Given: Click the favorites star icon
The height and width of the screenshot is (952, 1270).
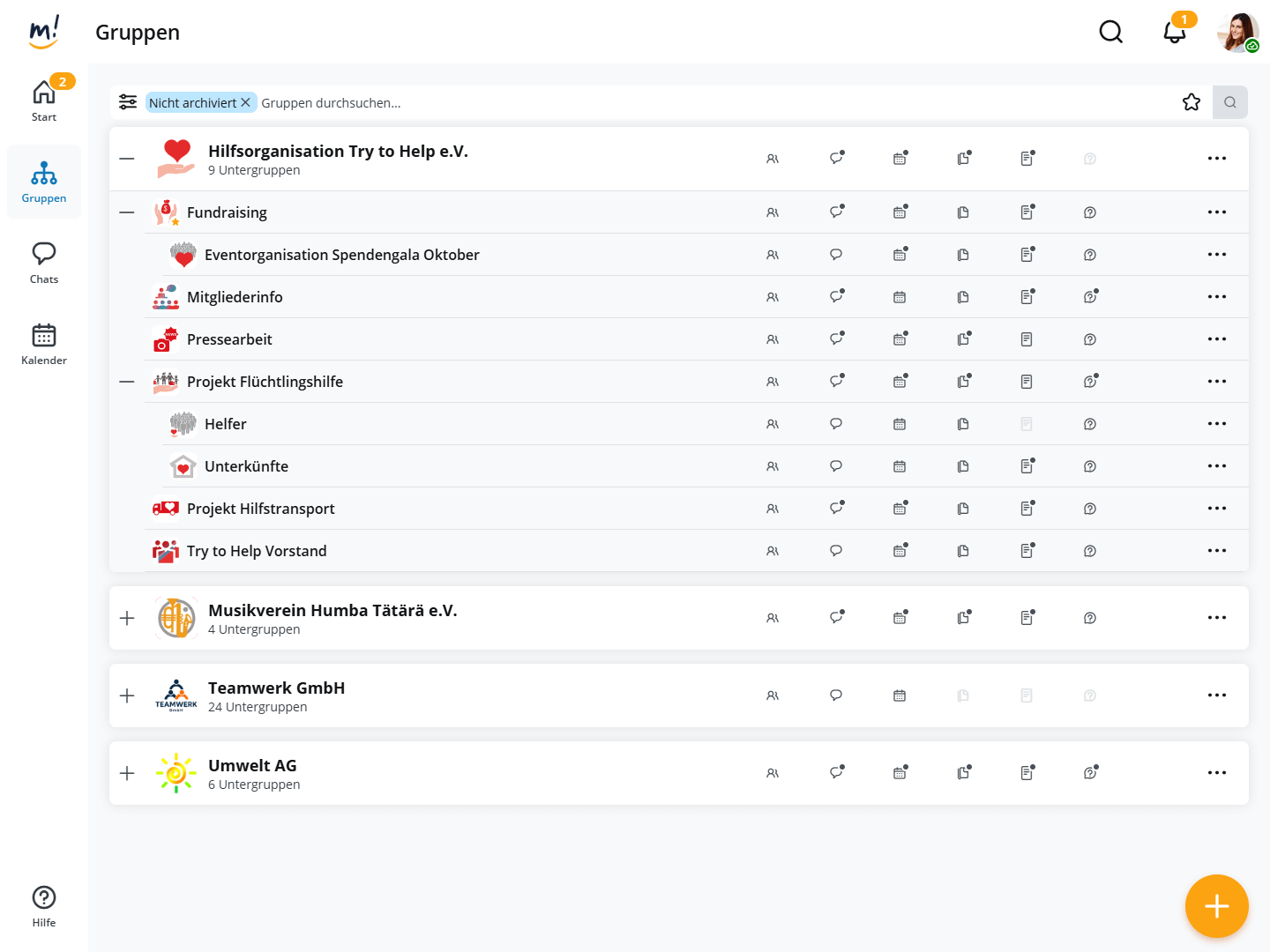Looking at the screenshot, I should pyautogui.click(x=1192, y=102).
